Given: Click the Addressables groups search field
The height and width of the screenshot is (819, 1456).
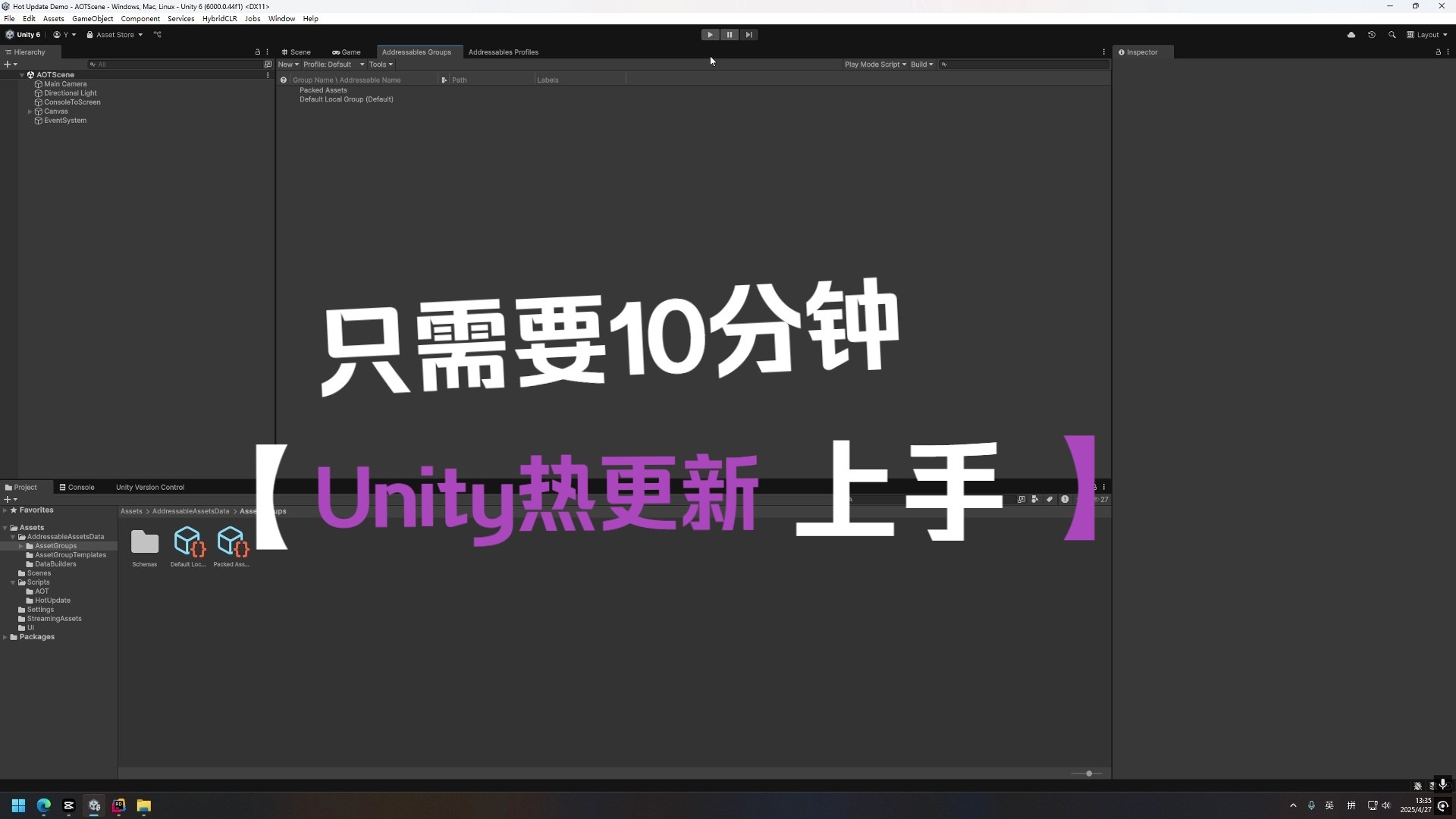Looking at the screenshot, I should click(1024, 64).
